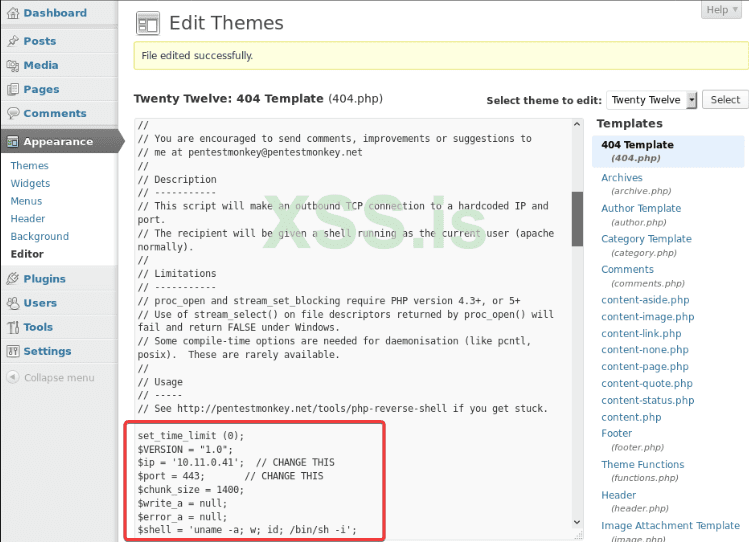
Task: Click the Comments speech bubble icon
Action: pos(13,113)
